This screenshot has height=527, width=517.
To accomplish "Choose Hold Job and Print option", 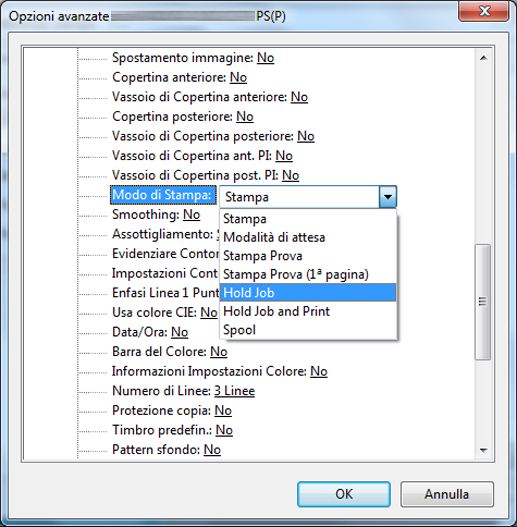I will [308, 311].
